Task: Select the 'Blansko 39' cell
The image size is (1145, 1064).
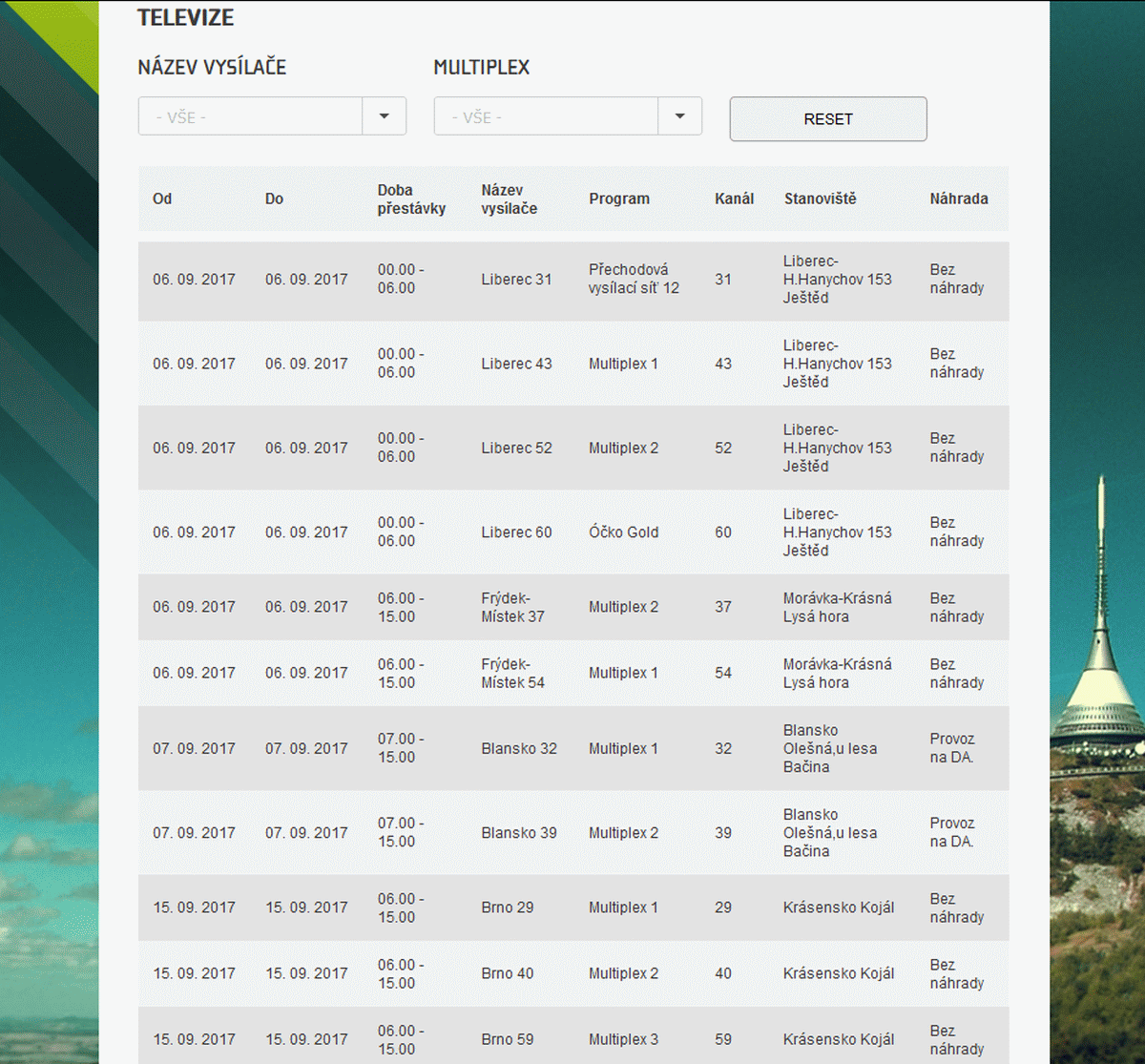Action: pos(519,832)
